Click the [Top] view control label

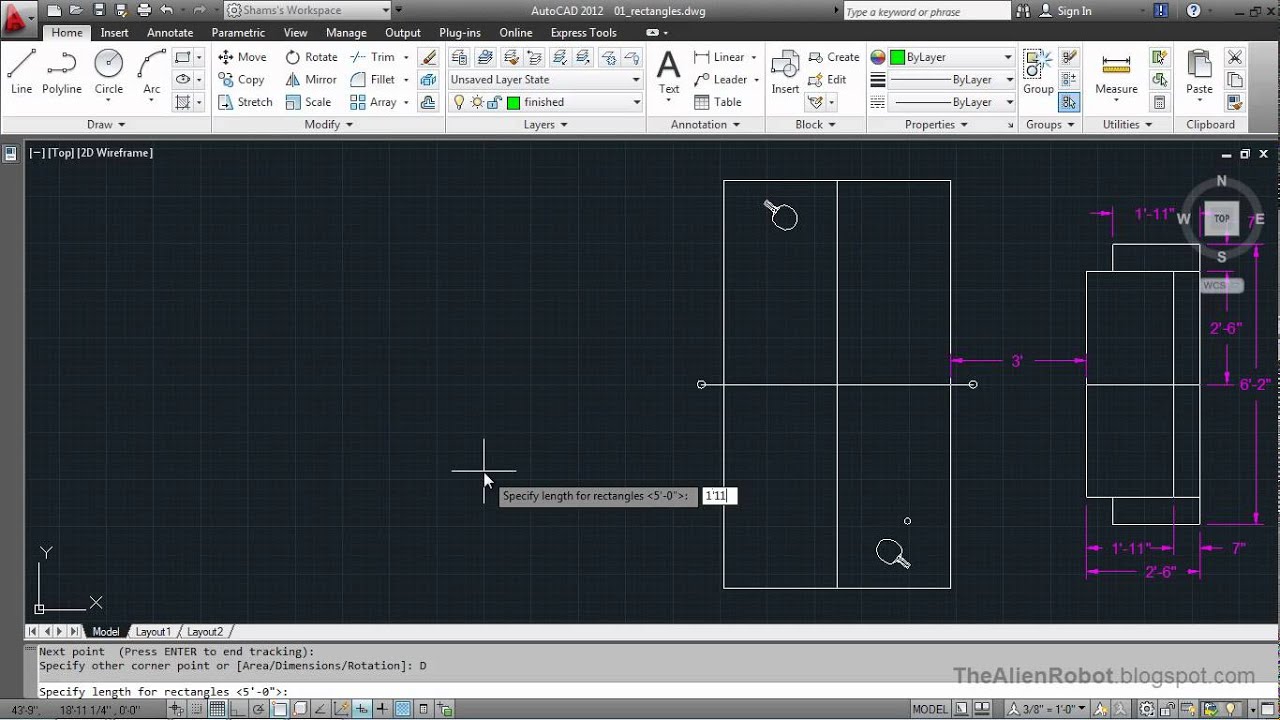coord(60,153)
